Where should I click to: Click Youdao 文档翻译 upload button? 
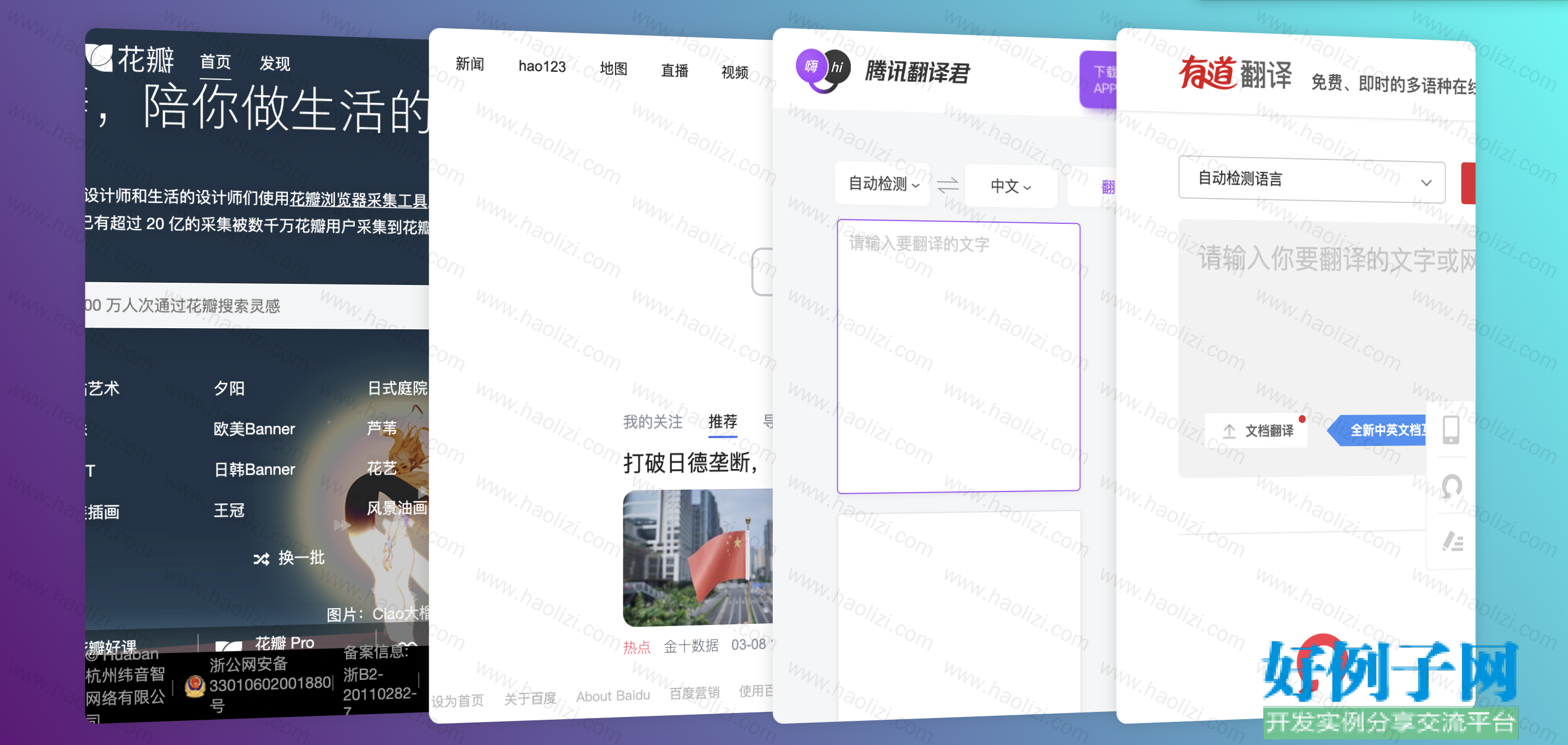coord(1258,430)
